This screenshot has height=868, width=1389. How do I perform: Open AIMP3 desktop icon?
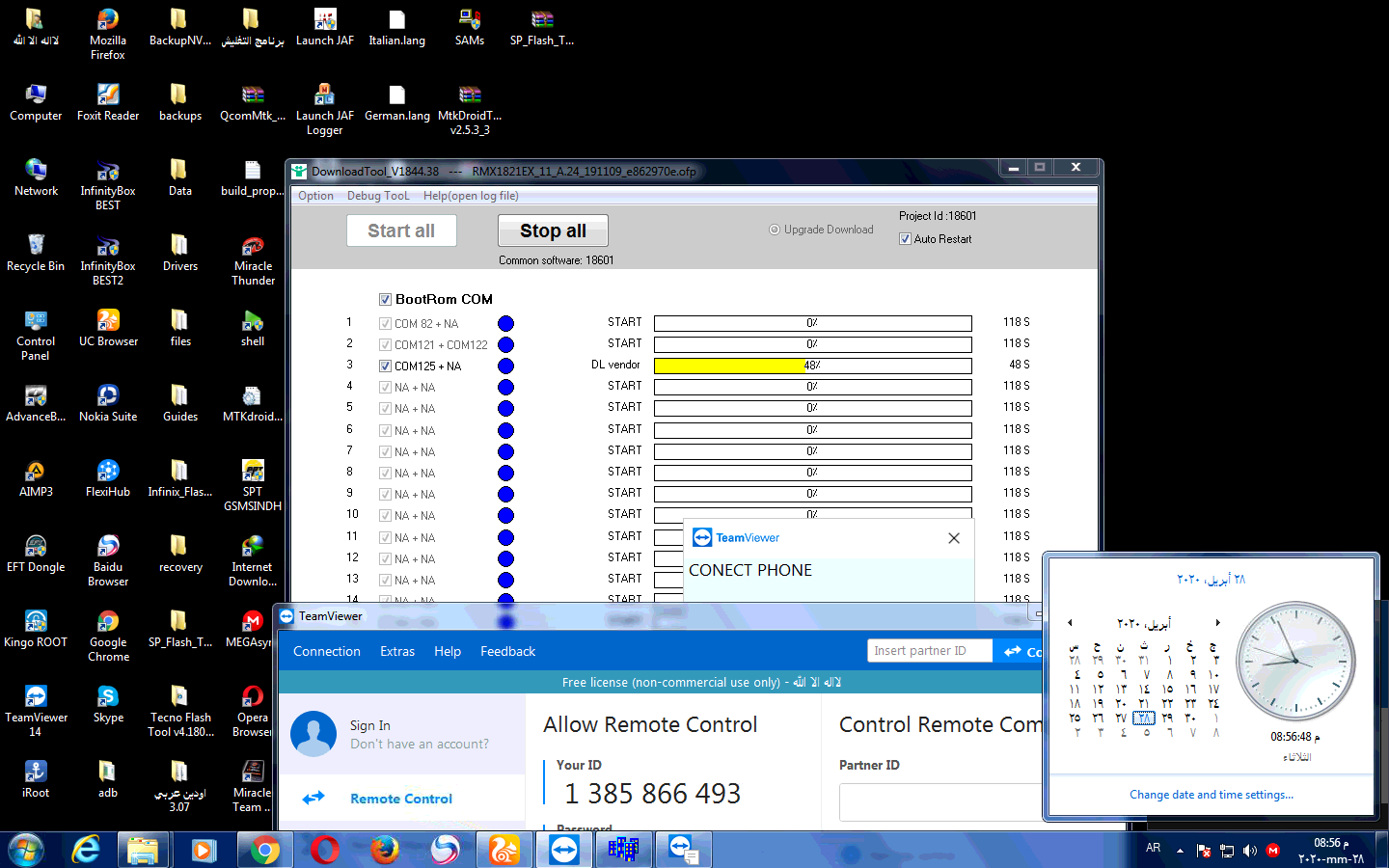coord(36,478)
